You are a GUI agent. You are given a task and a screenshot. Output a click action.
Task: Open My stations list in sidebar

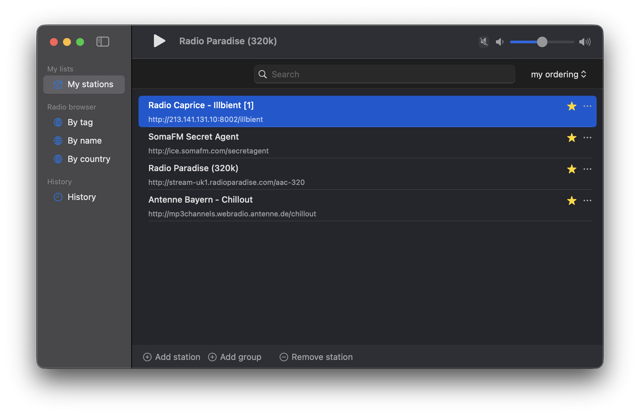(84, 84)
